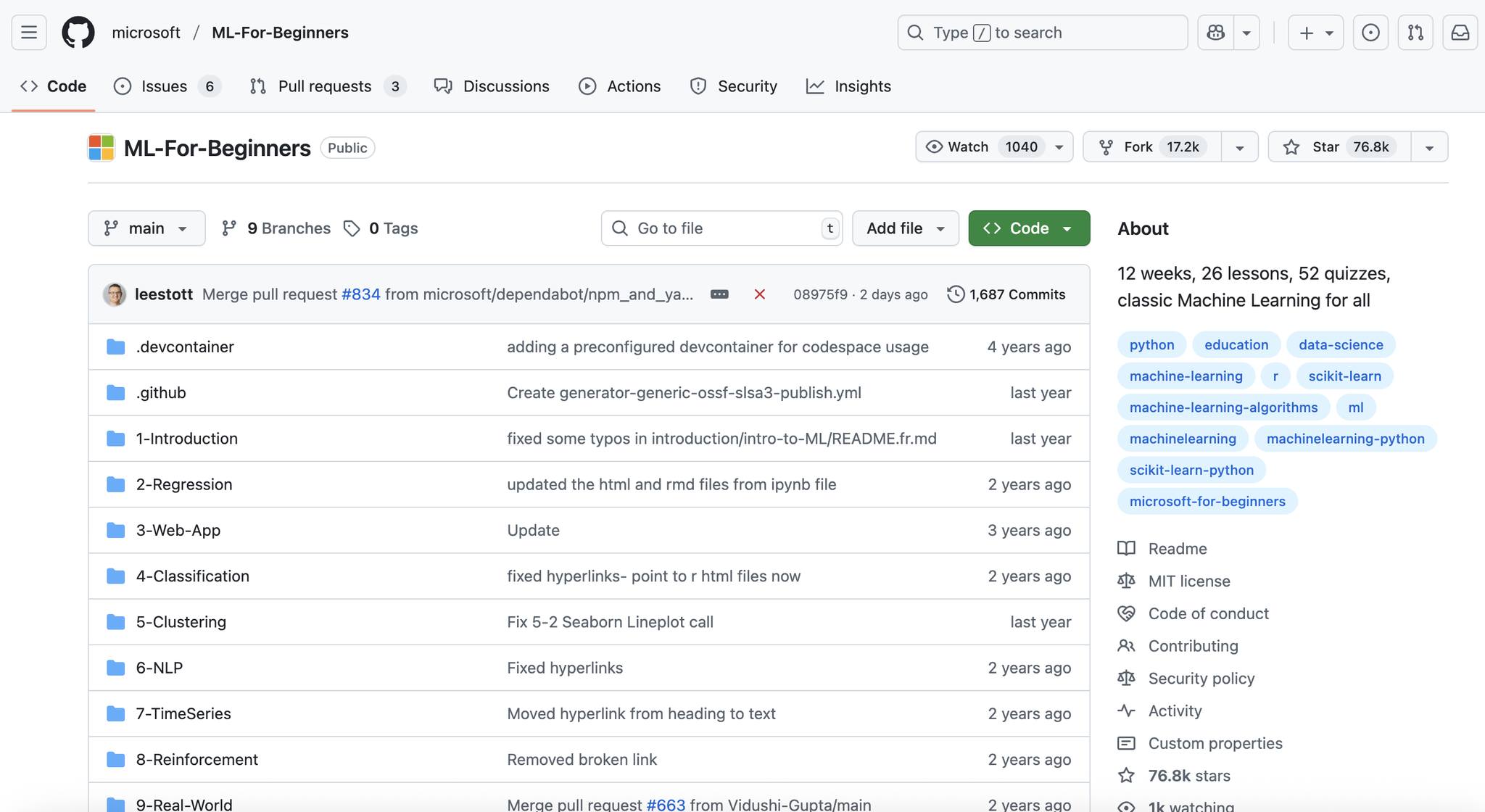
Task: Switch to the Issues tab
Action: pyautogui.click(x=167, y=86)
